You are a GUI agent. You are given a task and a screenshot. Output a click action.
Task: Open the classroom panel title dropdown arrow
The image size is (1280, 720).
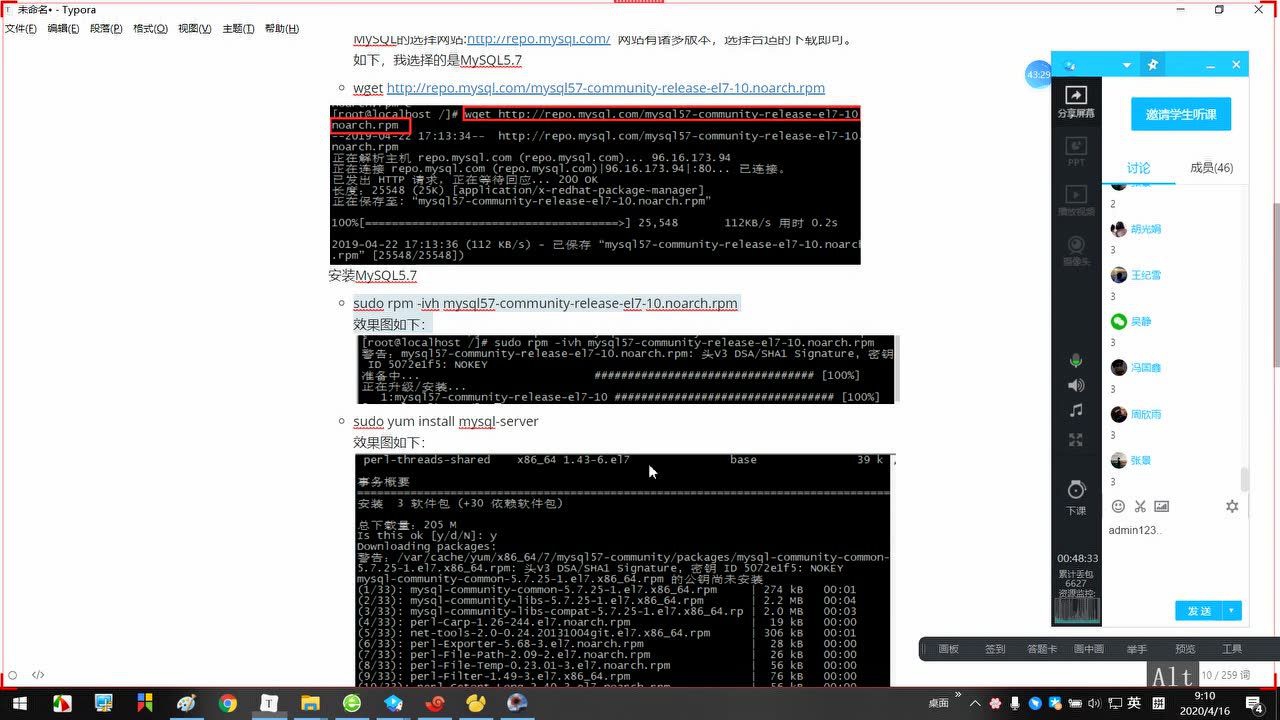(1127, 65)
